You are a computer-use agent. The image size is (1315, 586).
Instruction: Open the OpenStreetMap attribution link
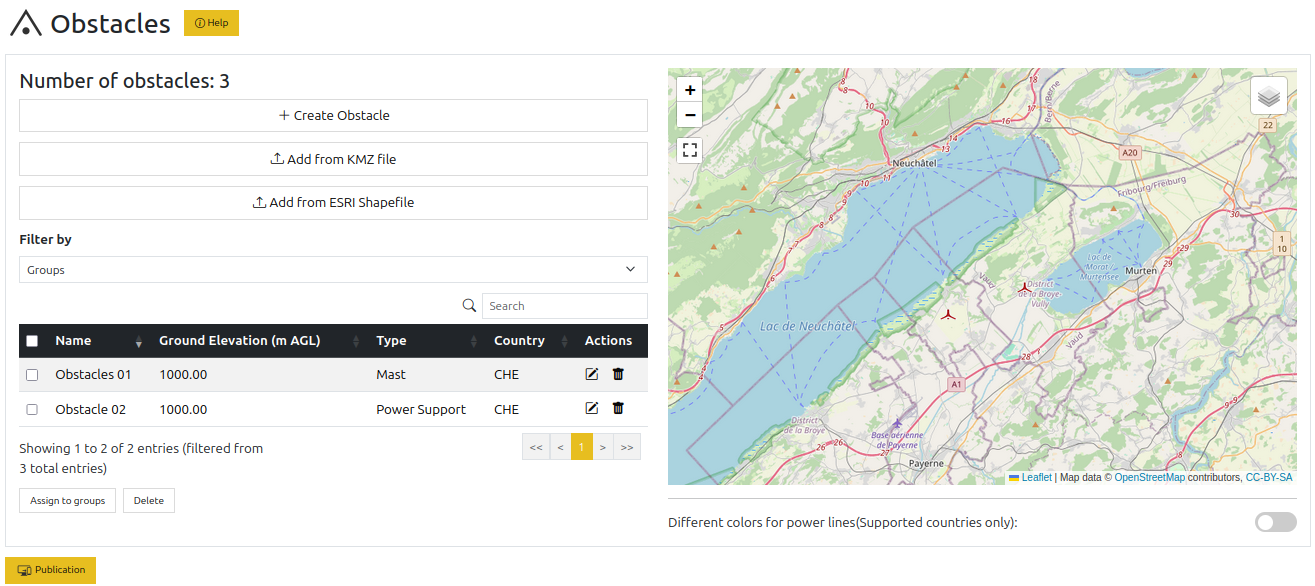click(x=1150, y=478)
